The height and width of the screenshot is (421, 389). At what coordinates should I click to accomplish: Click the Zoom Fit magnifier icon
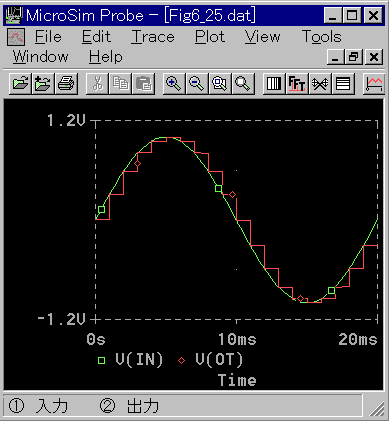(x=243, y=83)
